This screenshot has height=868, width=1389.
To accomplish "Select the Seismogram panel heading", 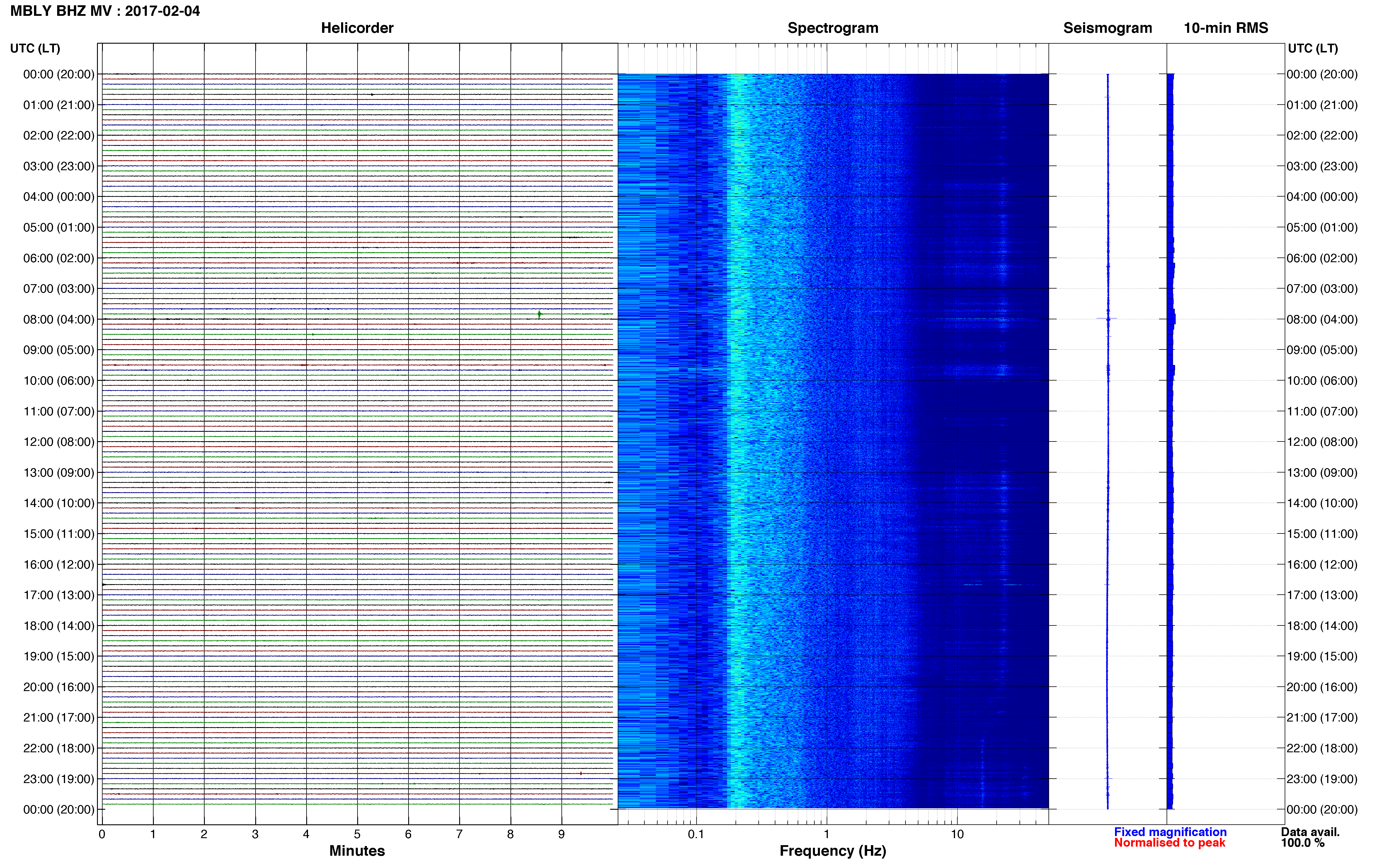I will click(x=1108, y=28).
